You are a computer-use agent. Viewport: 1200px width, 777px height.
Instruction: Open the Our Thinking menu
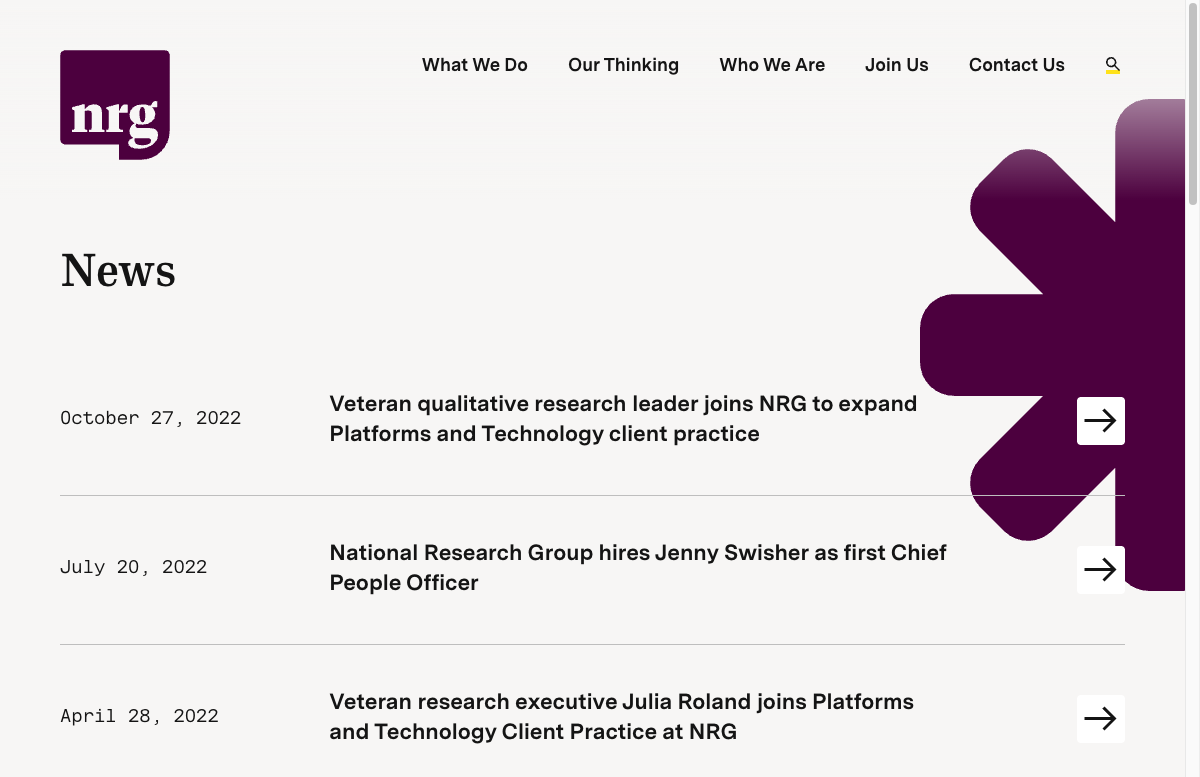pyautogui.click(x=623, y=65)
